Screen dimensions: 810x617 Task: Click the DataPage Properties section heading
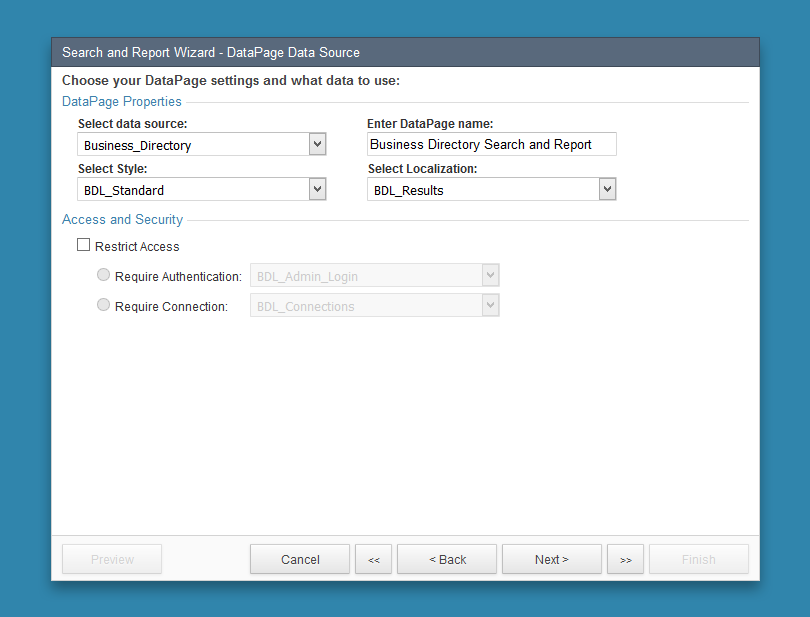pyautogui.click(x=121, y=101)
